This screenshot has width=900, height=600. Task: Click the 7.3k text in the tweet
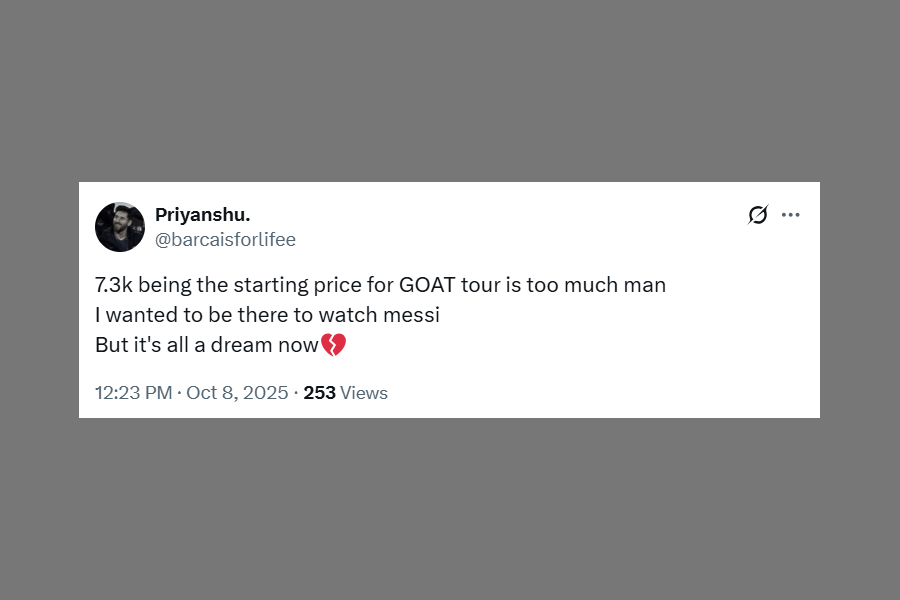(112, 285)
